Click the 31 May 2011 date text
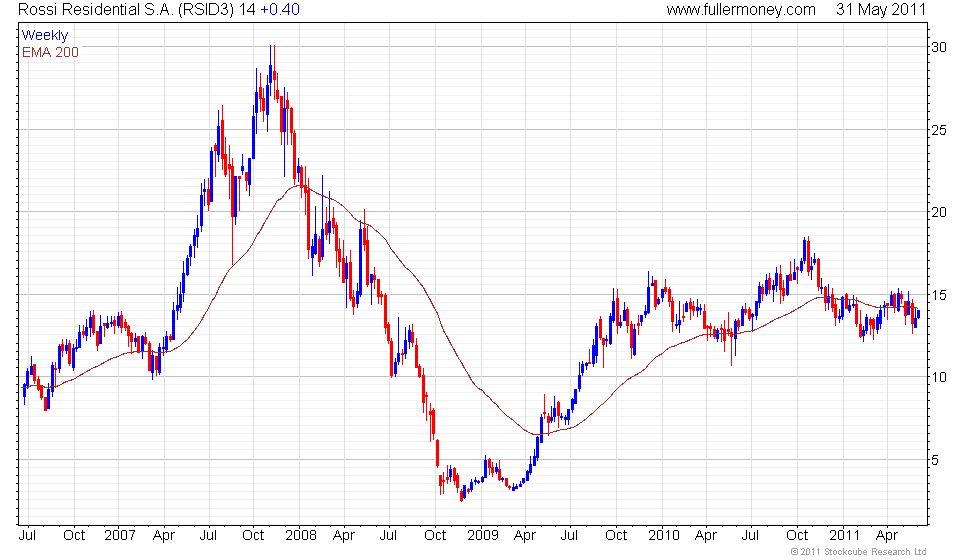980x560 pixels. pos(880,10)
